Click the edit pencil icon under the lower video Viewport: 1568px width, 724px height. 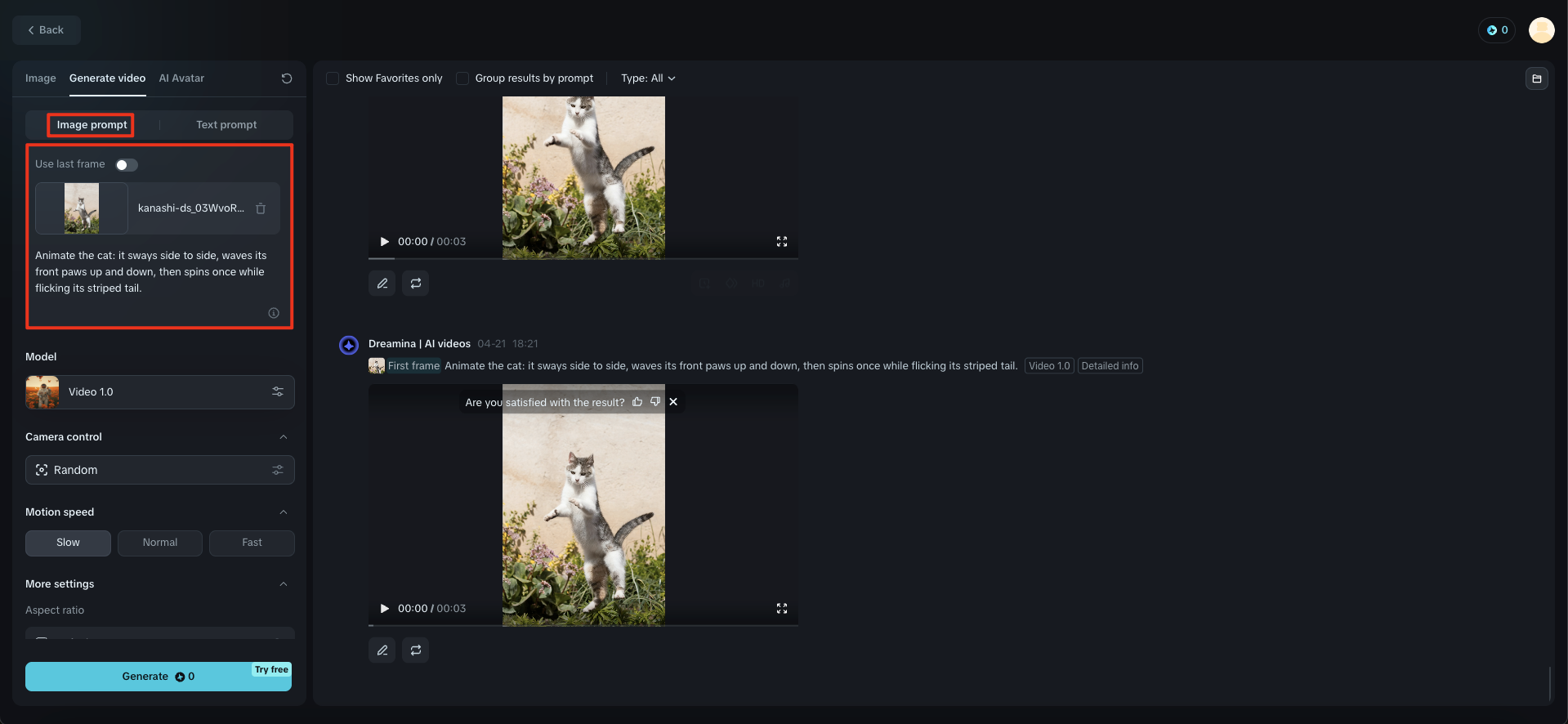[382, 650]
